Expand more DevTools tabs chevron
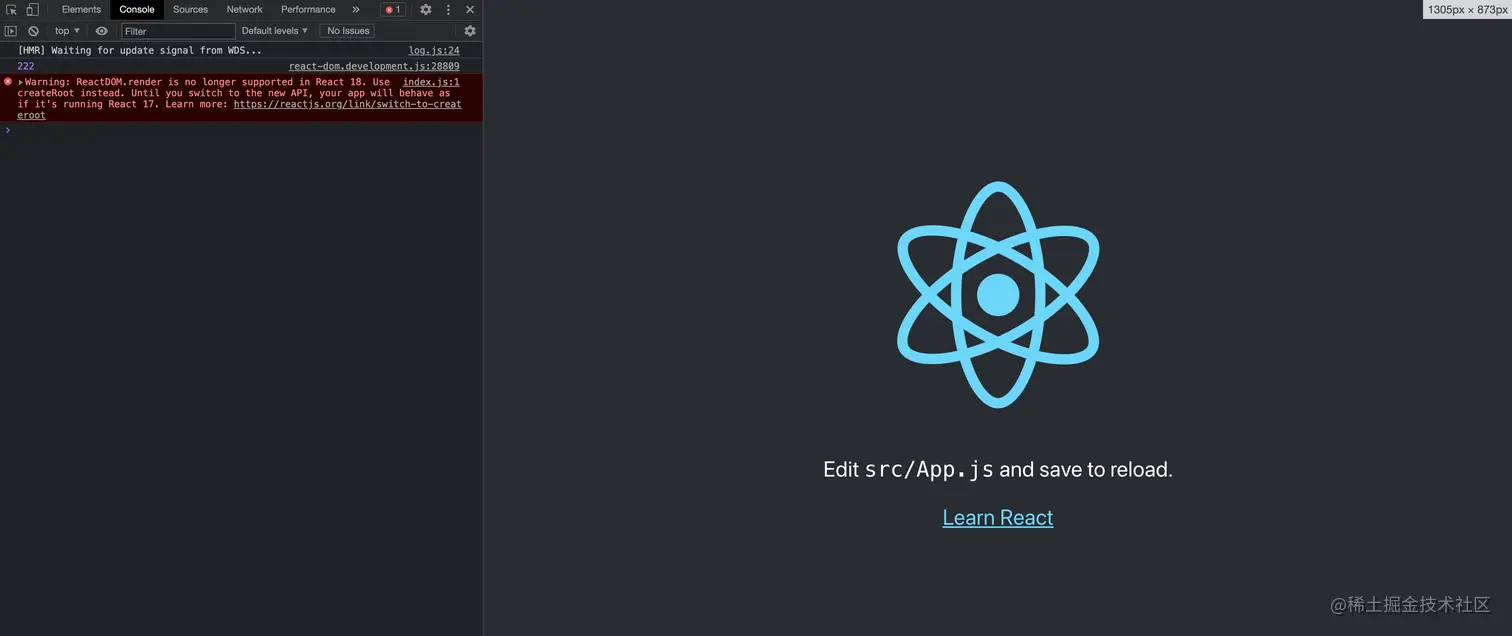Image resolution: width=1512 pixels, height=636 pixels. [356, 10]
